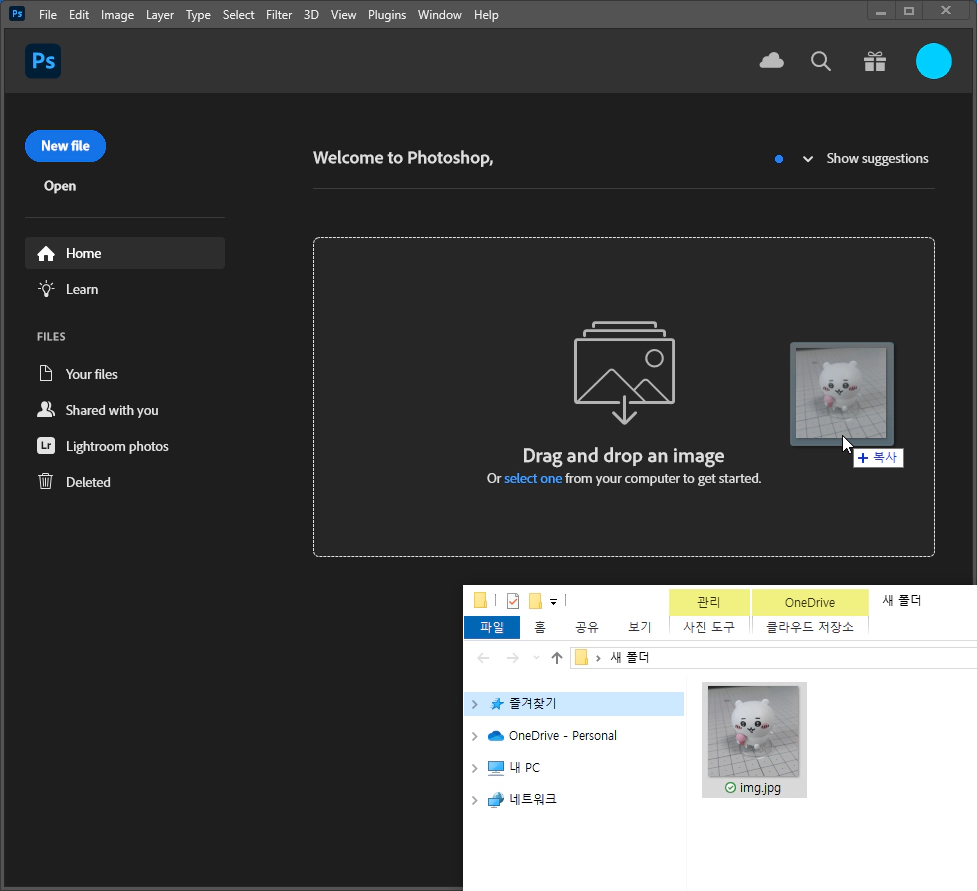Open the Type menu
This screenshot has width=977, height=891.
pyautogui.click(x=198, y=15)
